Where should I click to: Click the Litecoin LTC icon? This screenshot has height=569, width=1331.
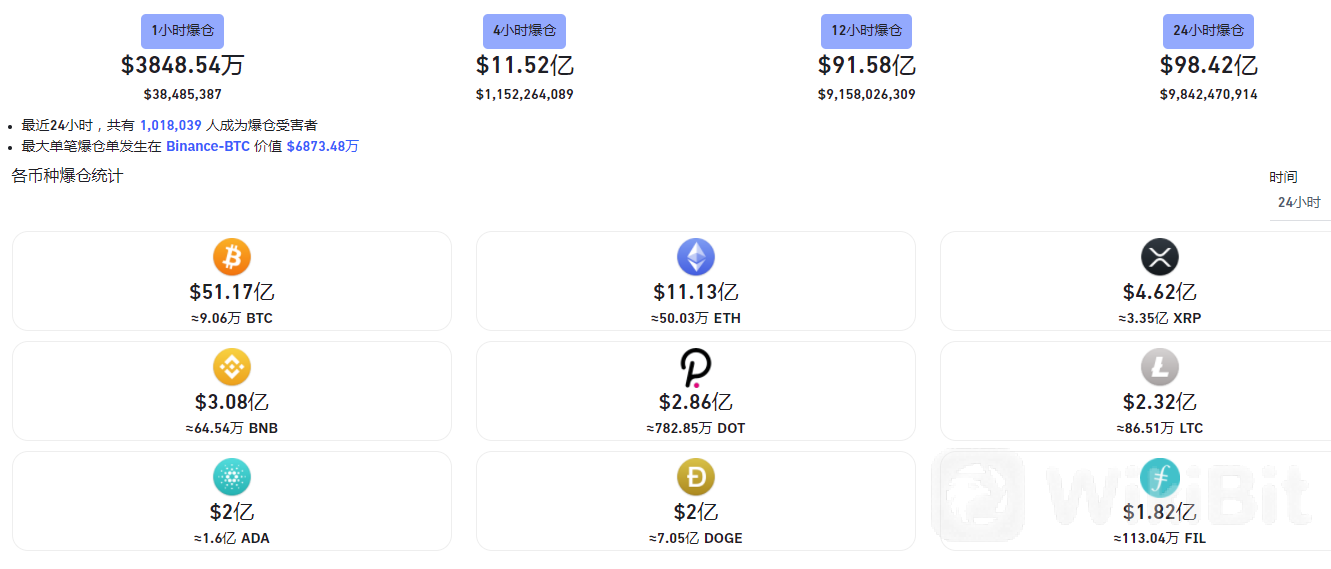tap(1160, 368)
